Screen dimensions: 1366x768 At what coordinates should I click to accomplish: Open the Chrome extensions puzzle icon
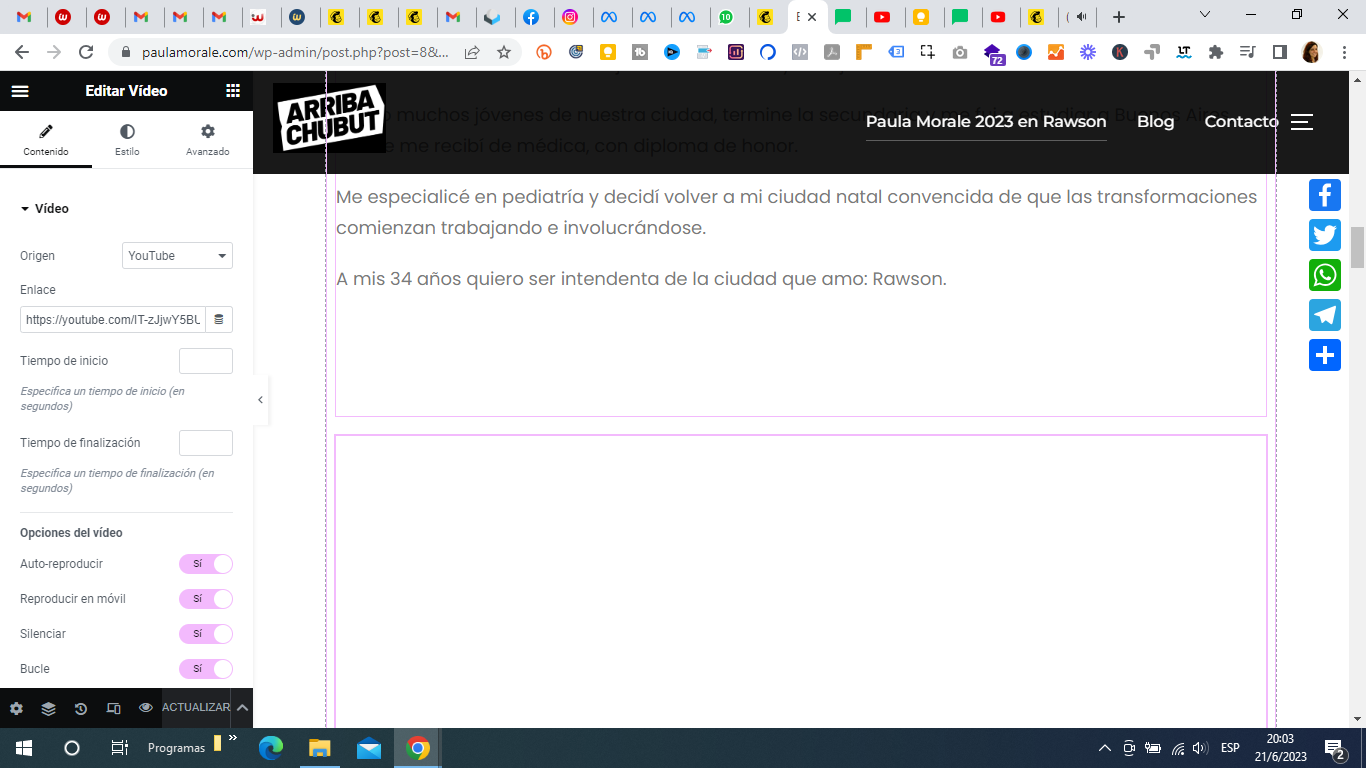[1215, 52]
